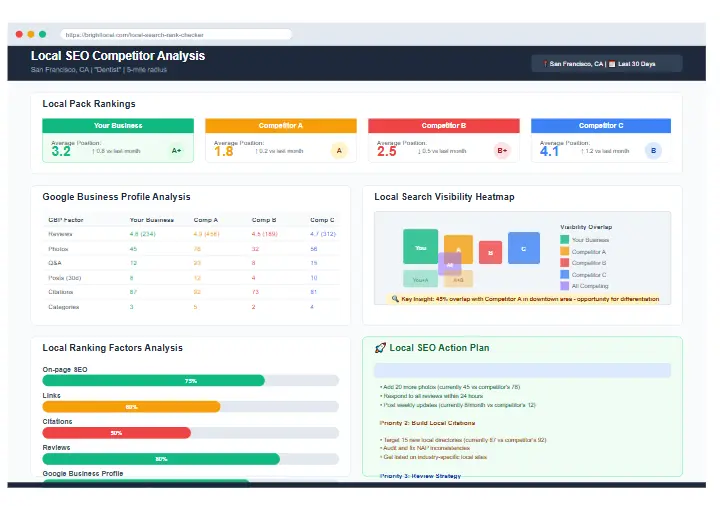Image resolution: width=720 pixels, height=506 pixels.
Task: Click the 'Local Ranking Factors Analysis' heading
Action: pos(112,348)
